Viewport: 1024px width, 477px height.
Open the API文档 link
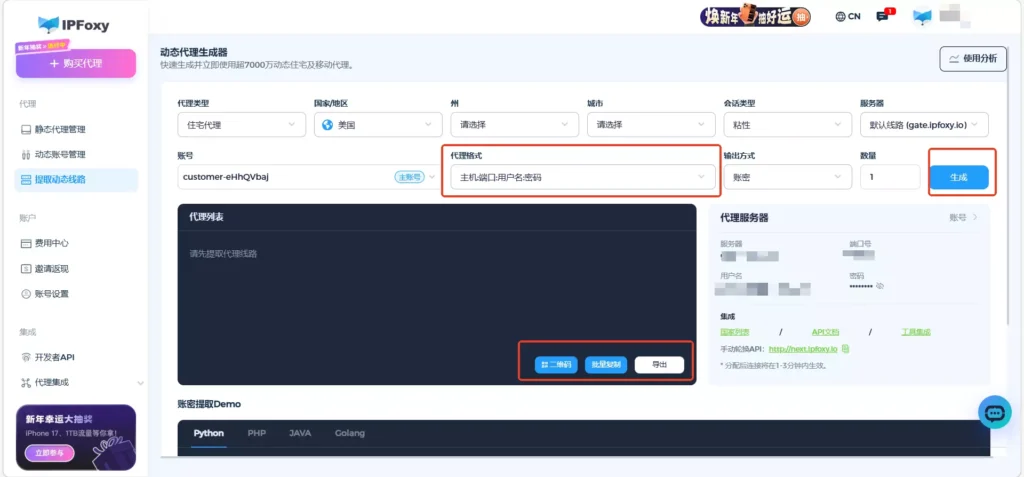824,332
